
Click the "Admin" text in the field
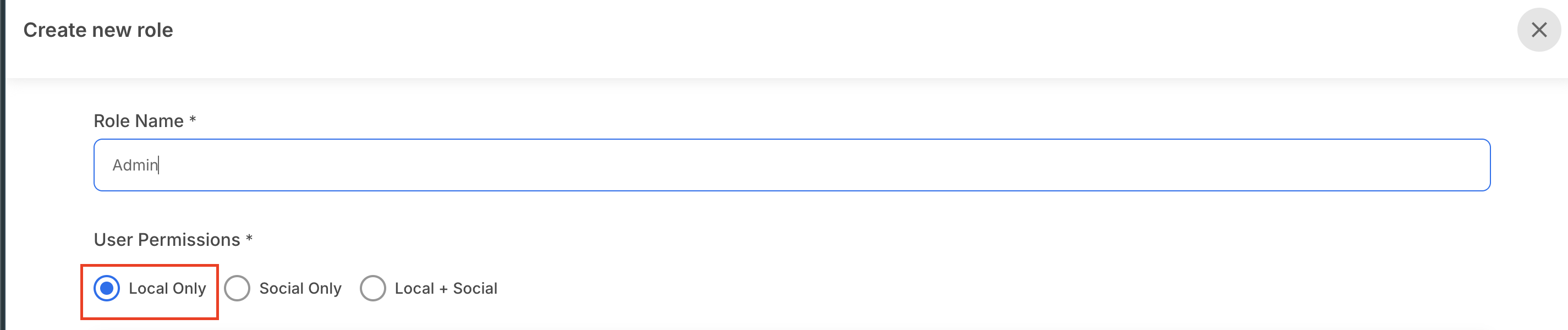135,165
